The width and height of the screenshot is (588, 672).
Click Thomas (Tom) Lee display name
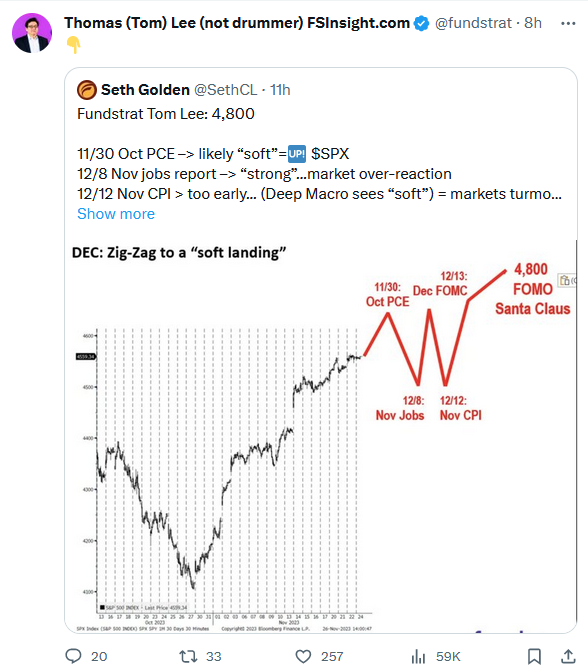pyautogui.click(x=237, y=23)
